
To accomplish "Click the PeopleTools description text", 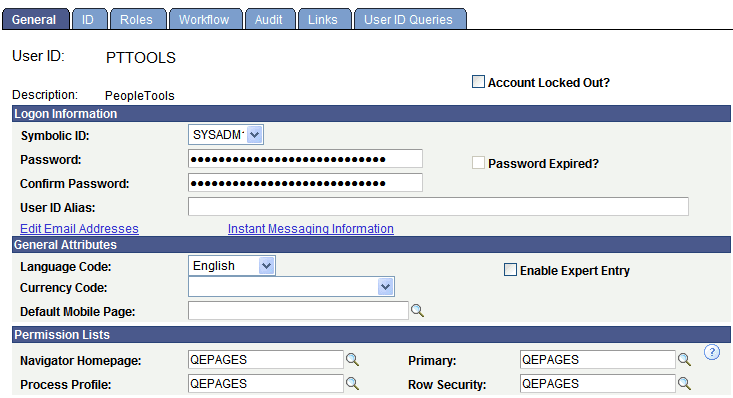I will point(140,96).
